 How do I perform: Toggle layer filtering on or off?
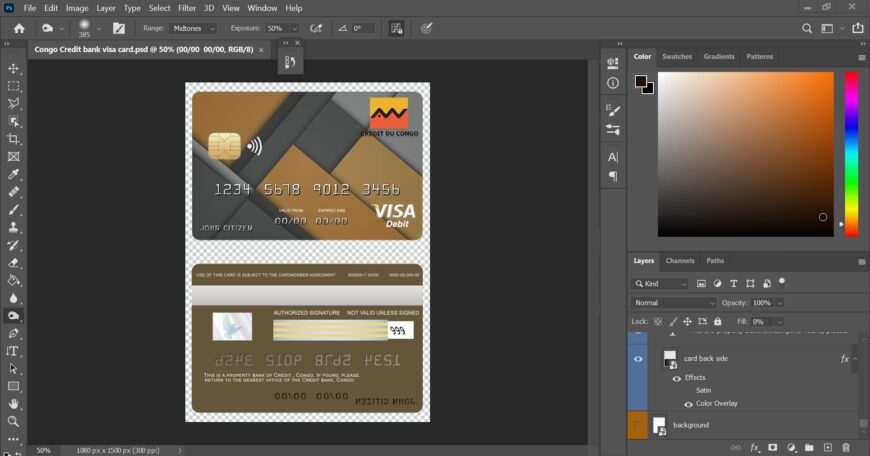(782, 282)
